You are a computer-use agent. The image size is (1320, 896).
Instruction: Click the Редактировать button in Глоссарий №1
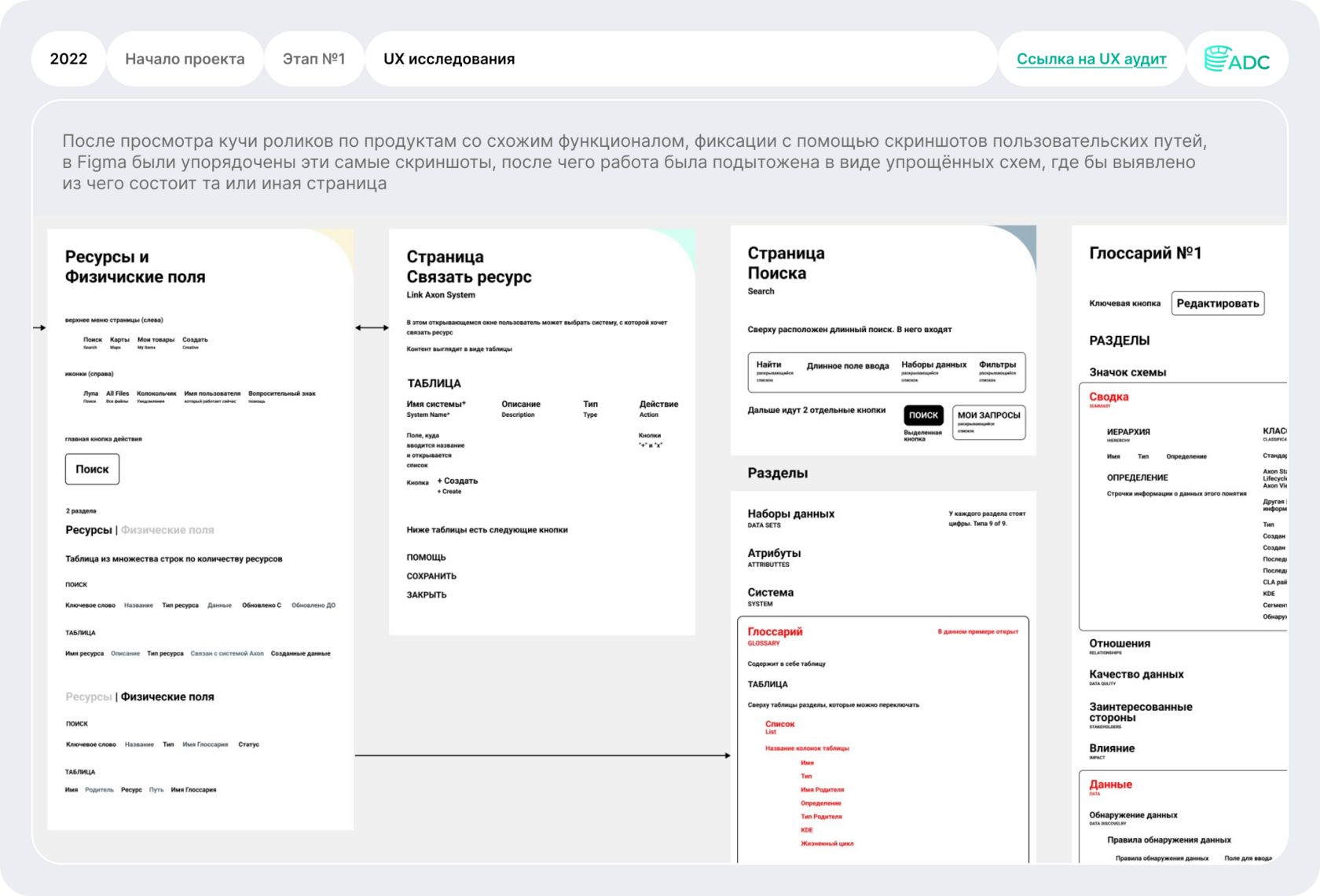coord(1217,303)
